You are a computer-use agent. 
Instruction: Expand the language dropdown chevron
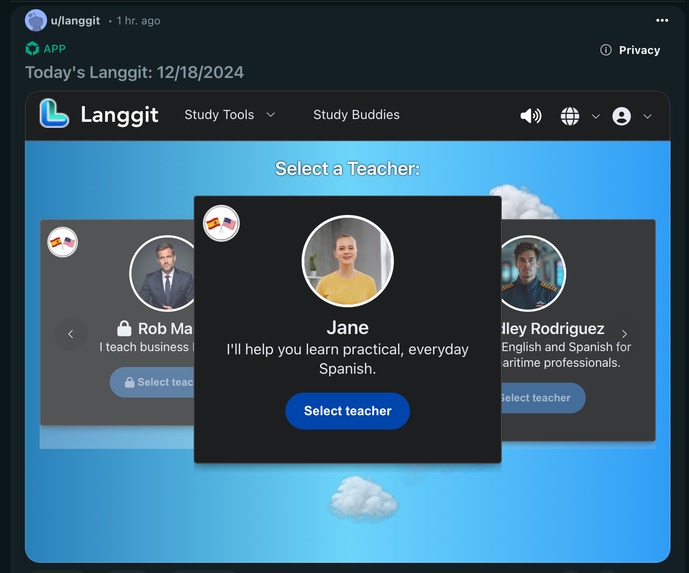click(x=595, y=116)
